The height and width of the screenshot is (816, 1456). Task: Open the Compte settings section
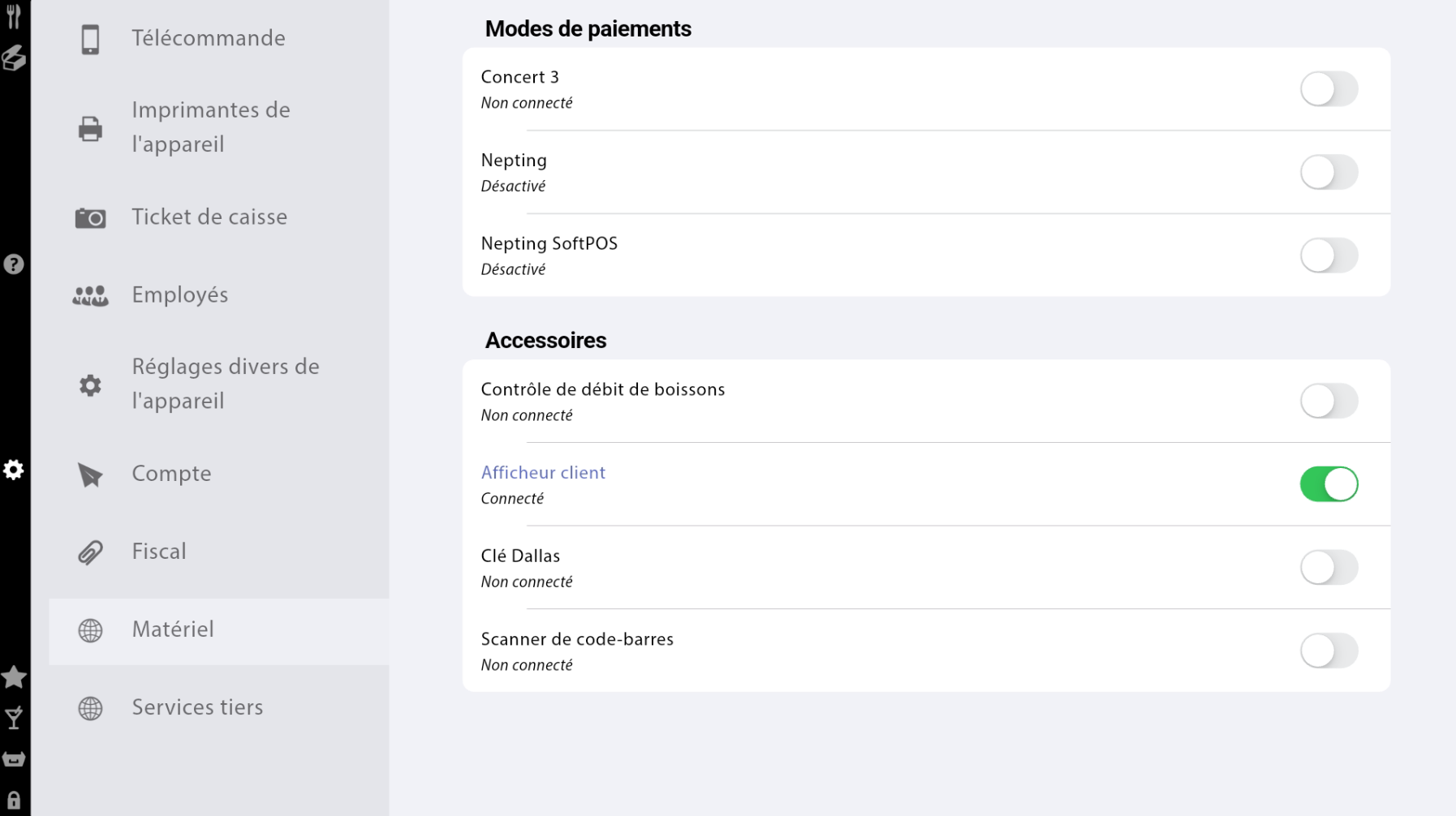coord(171,474)
